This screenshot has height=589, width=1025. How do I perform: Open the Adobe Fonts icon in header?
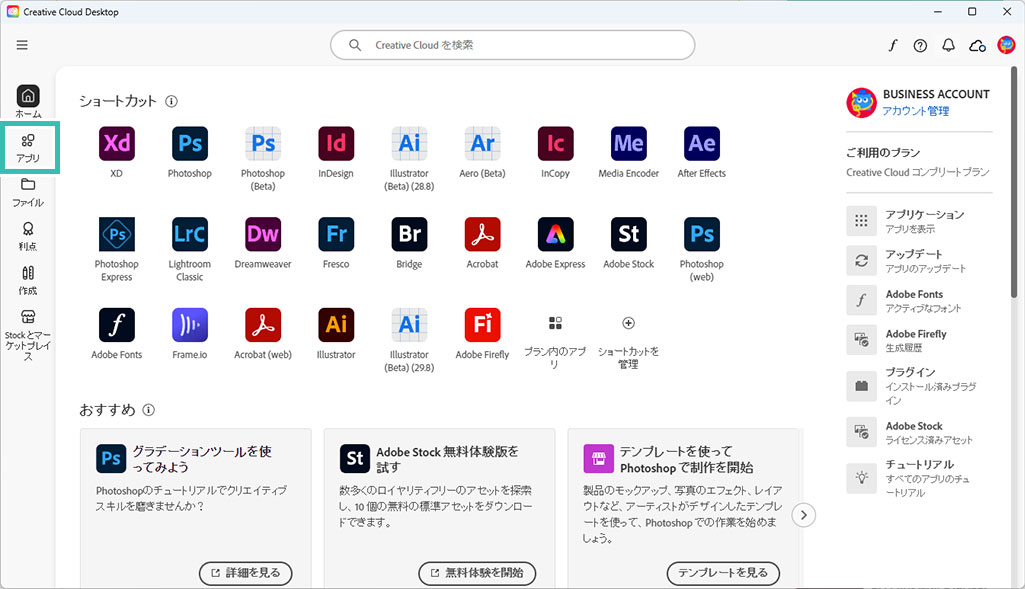pos(892,45)
